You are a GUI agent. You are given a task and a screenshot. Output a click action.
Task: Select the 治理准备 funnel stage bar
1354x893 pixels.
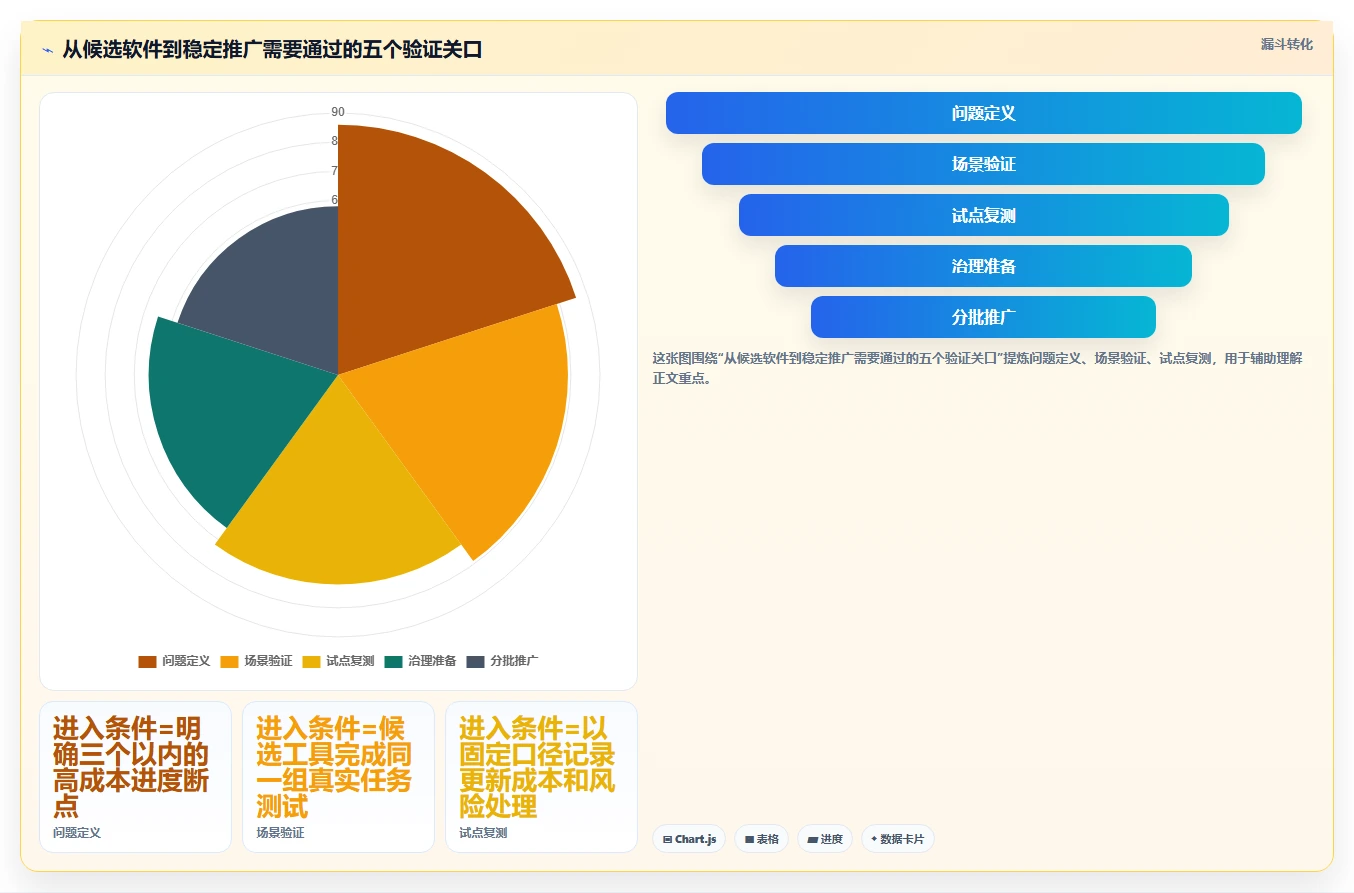tap(984, 266)
